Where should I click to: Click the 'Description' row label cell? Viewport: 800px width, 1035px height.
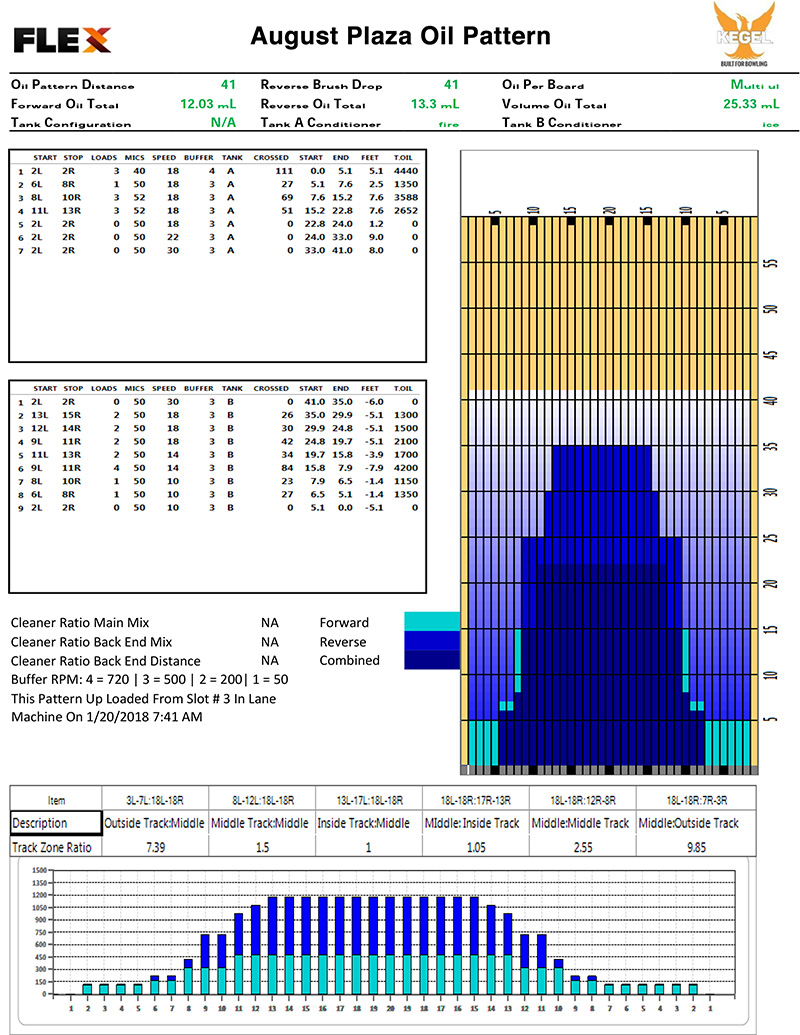[54, 823]
